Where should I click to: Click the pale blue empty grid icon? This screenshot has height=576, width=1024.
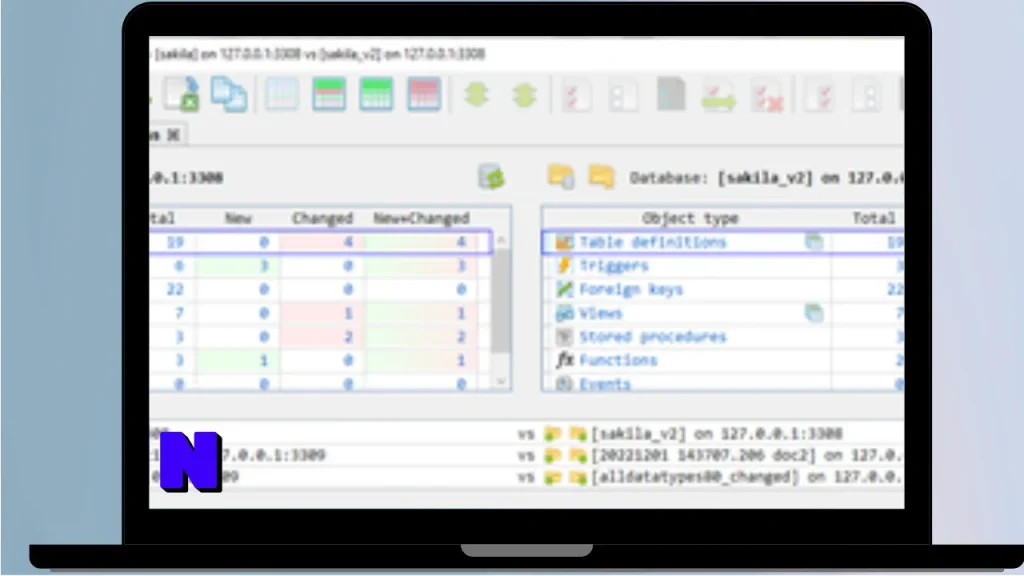282,94
